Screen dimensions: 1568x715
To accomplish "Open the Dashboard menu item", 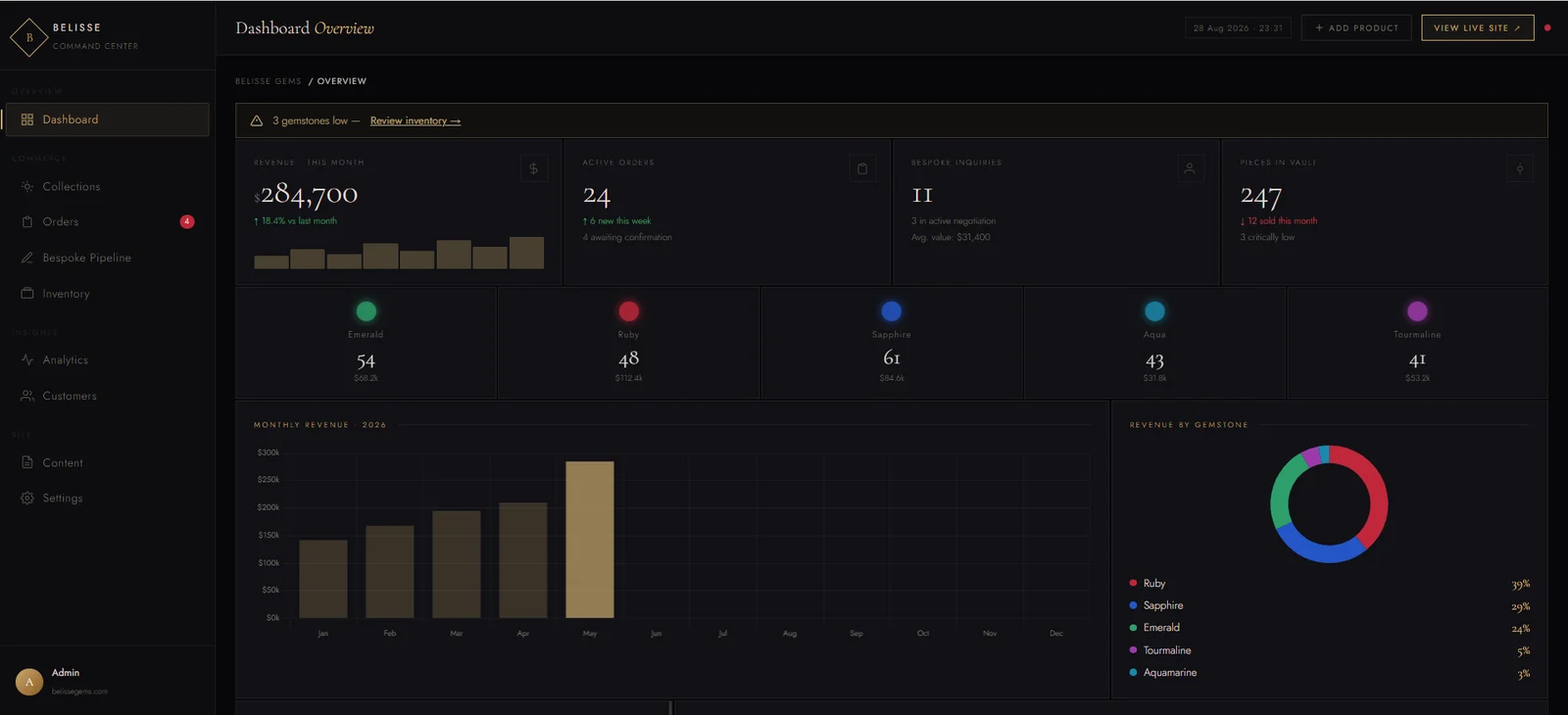I will point(107,119).
